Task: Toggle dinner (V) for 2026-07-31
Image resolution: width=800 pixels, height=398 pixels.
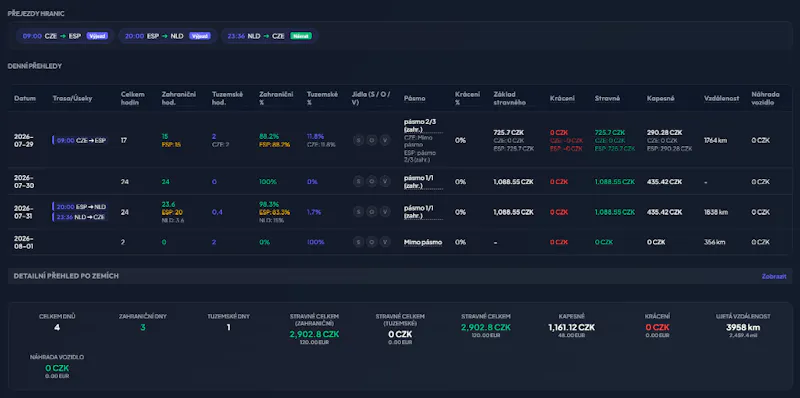Action: 385,212
